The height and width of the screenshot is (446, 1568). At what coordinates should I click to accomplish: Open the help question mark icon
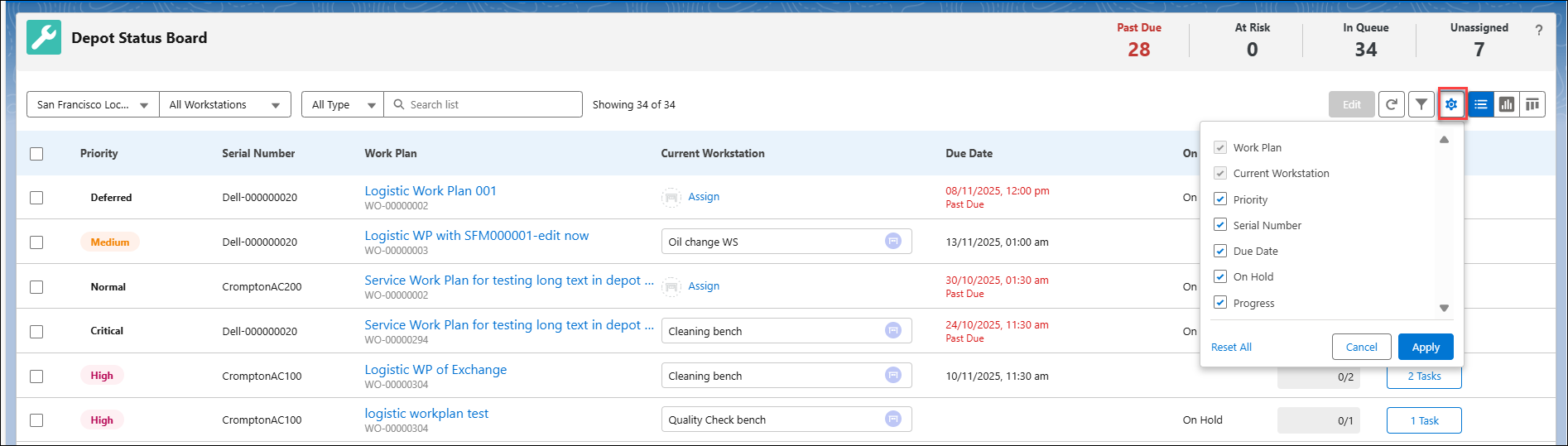click(1539, 31)
